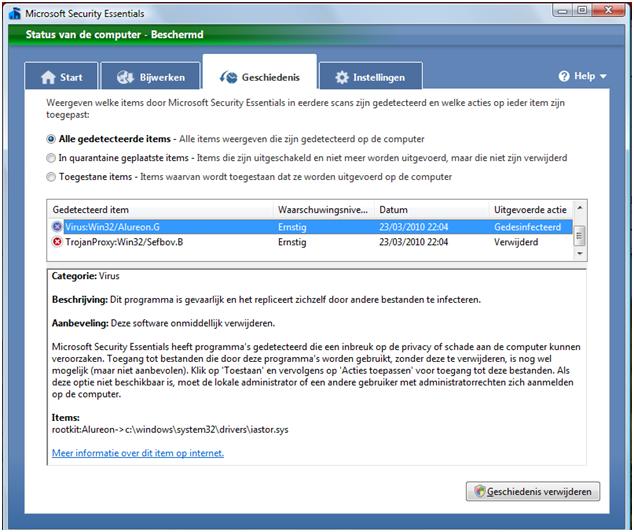The image size is (634, 532).
Task: Open 'Meer informatie over dit item op internet' link
Action: tap(138, 453)
